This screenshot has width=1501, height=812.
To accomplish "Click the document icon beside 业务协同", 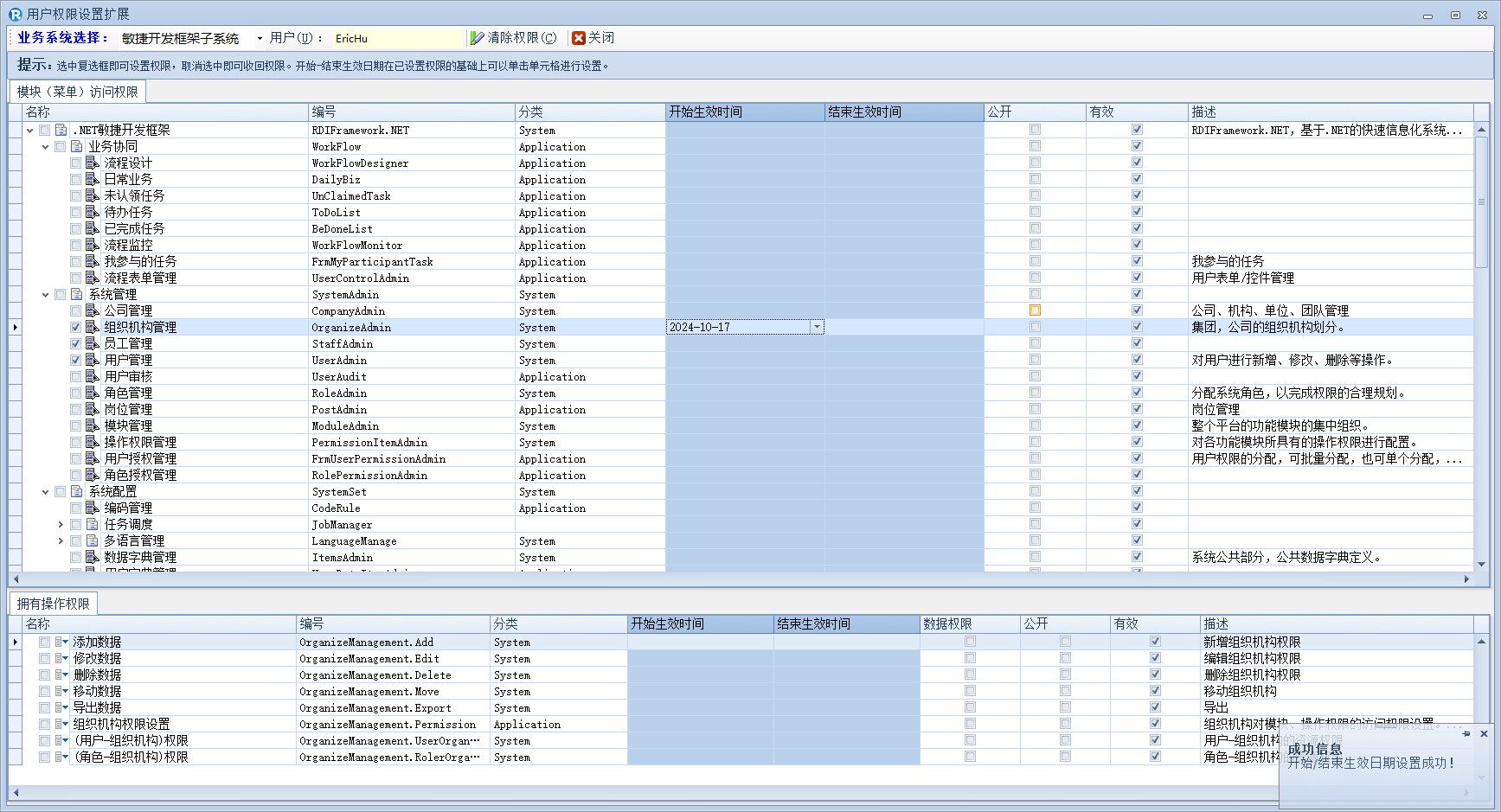I will coord(76,147).
